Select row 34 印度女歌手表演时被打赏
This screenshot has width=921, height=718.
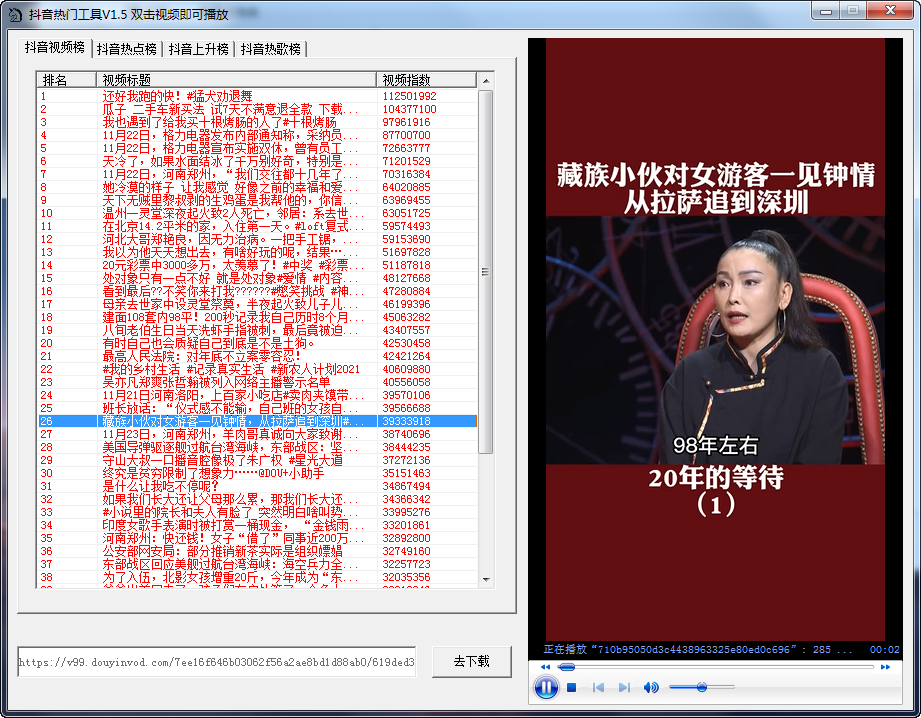coord(257,525)
